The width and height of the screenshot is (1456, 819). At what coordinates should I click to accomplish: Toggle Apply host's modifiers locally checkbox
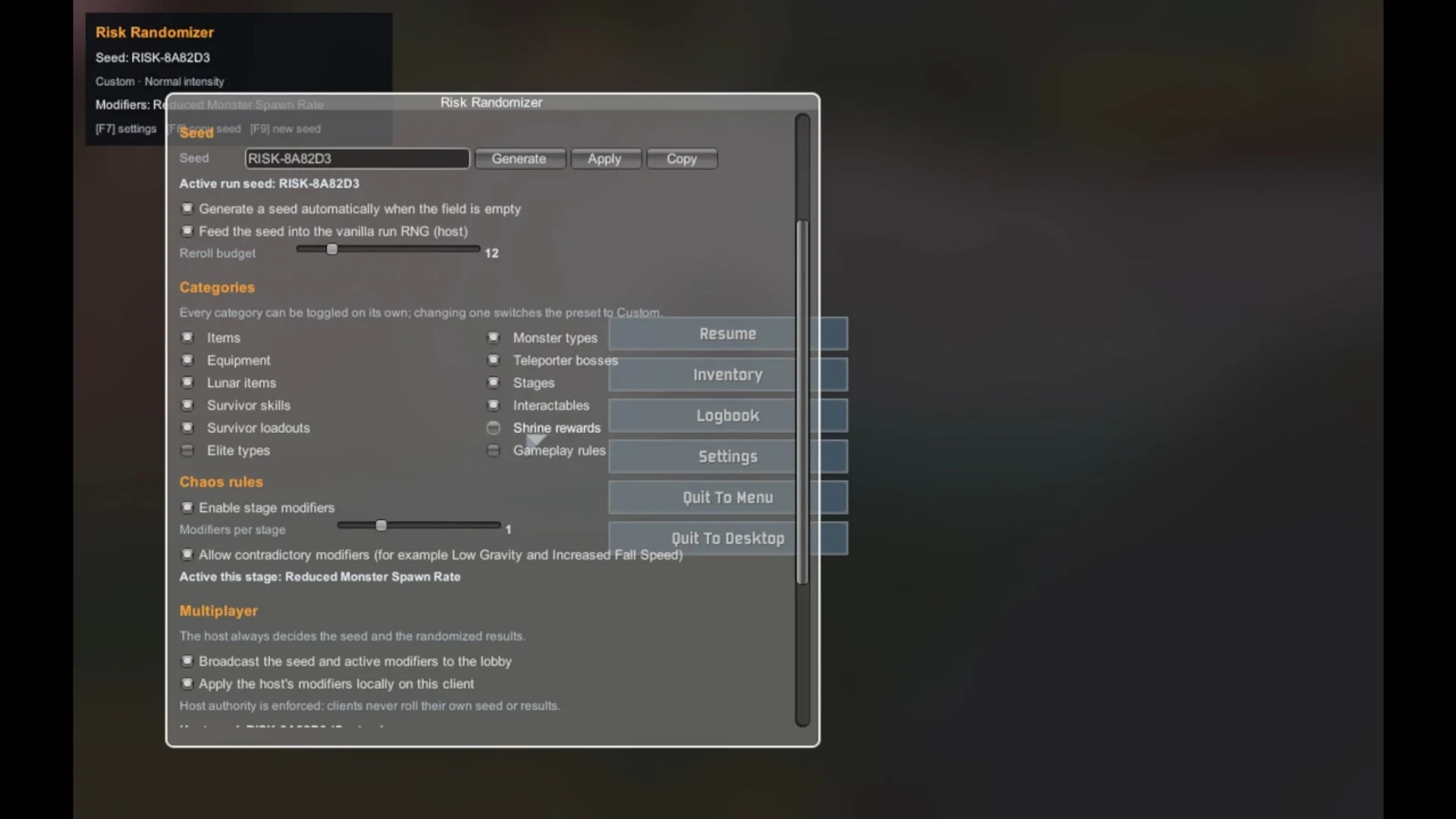tap(187, 683)
